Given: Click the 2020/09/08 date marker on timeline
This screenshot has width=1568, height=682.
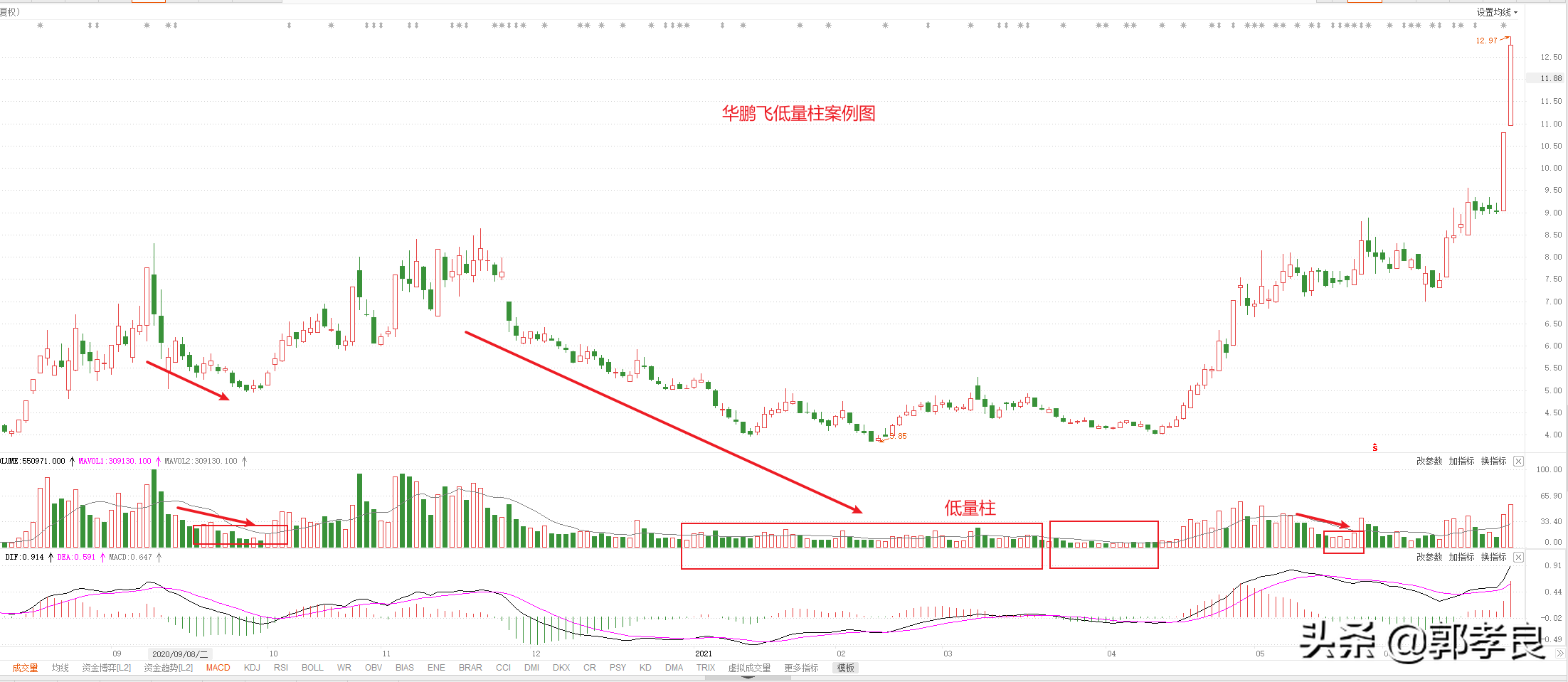Looking at the screenshot, I should click(x=180, y=654).
